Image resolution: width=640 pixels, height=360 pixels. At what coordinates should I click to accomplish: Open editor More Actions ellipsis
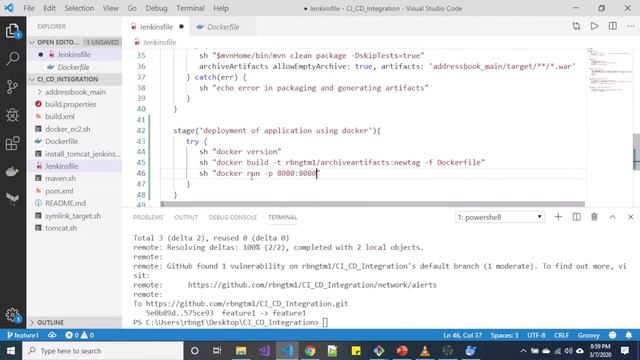point(631,27)
